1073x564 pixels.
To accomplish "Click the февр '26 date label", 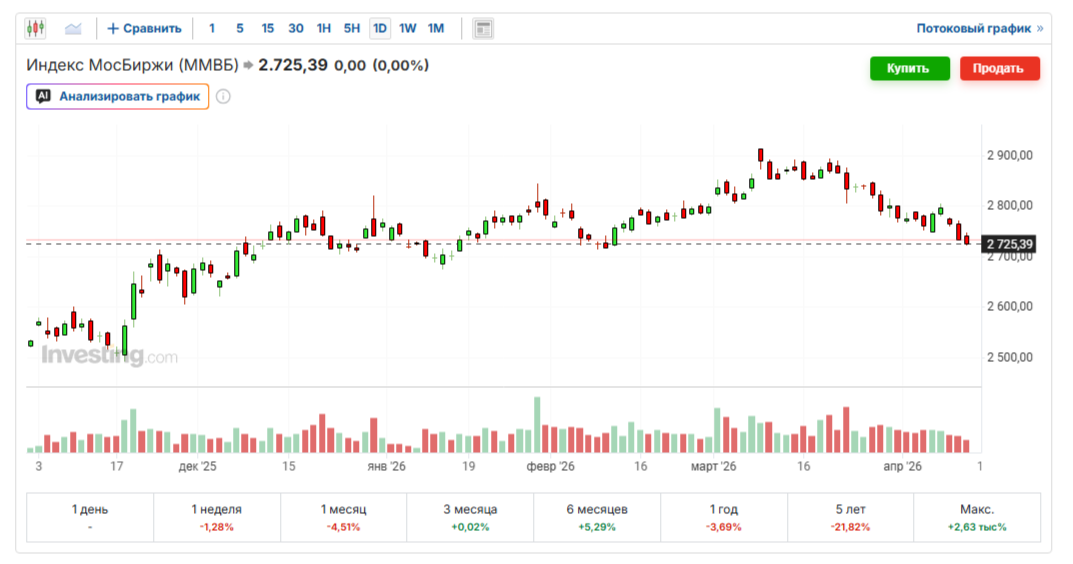I will (550, 467).
